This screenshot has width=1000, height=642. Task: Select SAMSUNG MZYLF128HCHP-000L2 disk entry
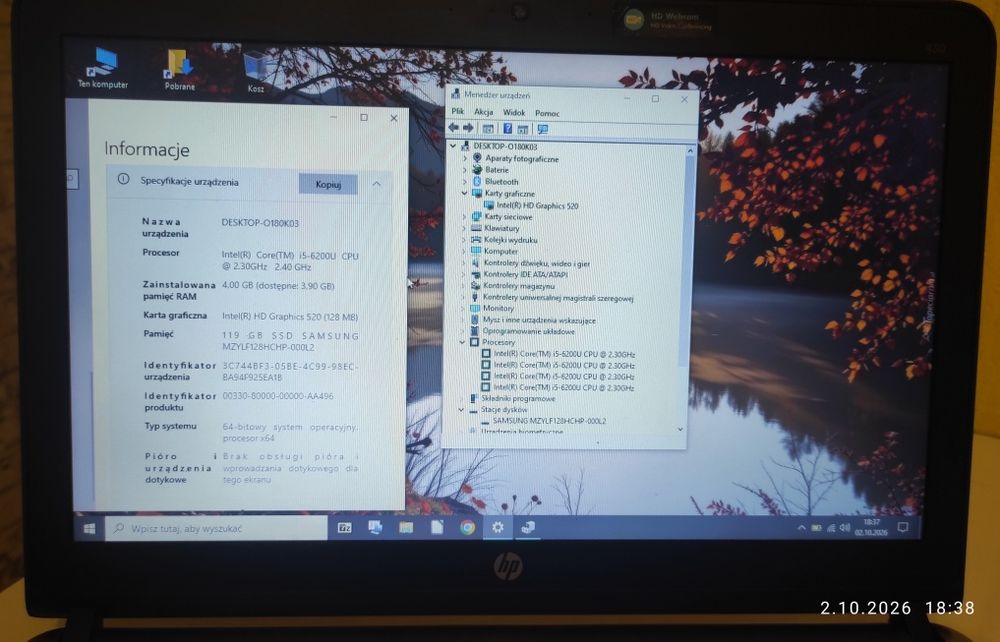(x=543, y=421)
